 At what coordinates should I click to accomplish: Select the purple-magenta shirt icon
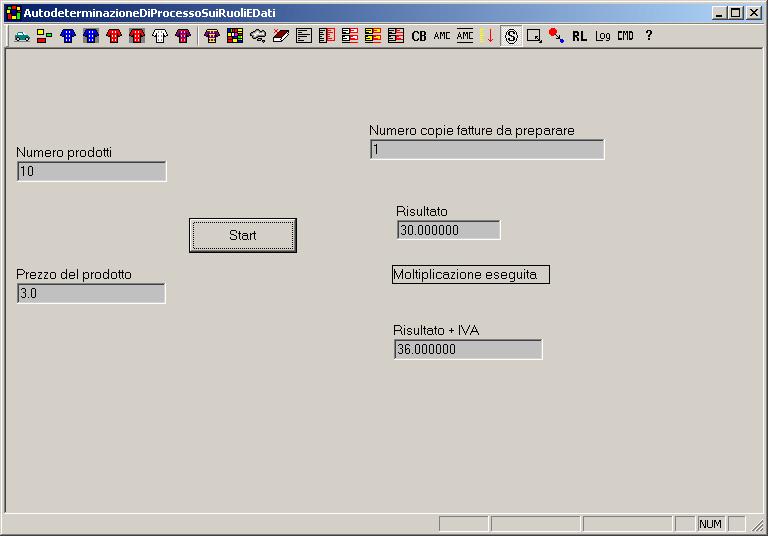(x=183, y=36)
